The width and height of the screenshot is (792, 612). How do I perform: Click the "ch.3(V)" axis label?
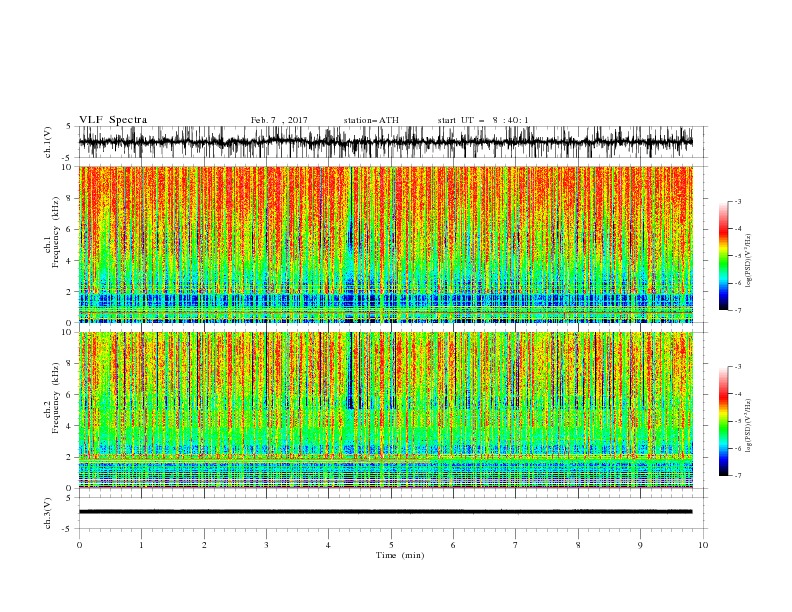click(x=48, y=514)
